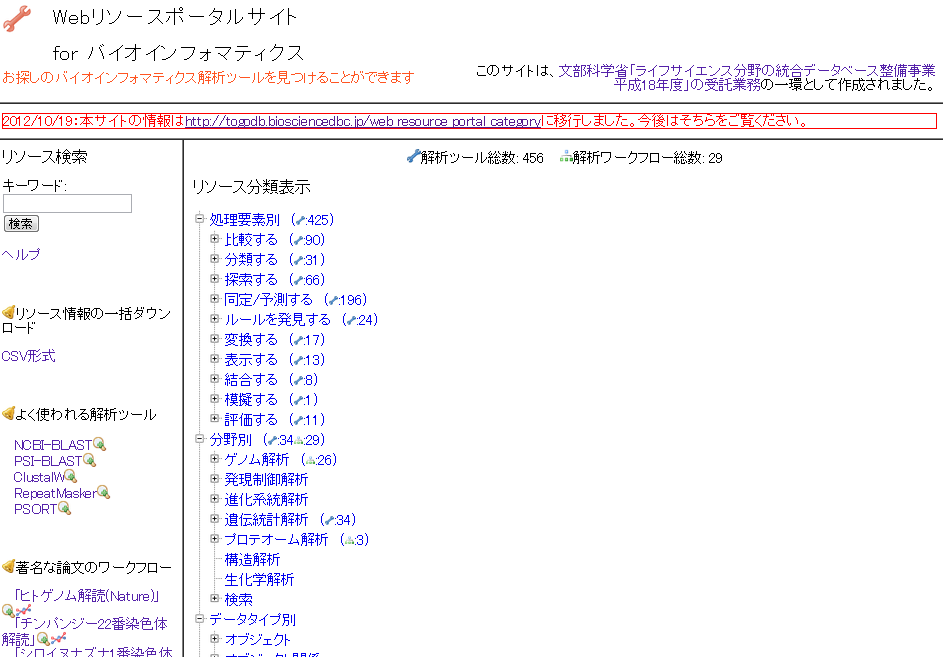Collapse the 分野別 category

[199, 439]
